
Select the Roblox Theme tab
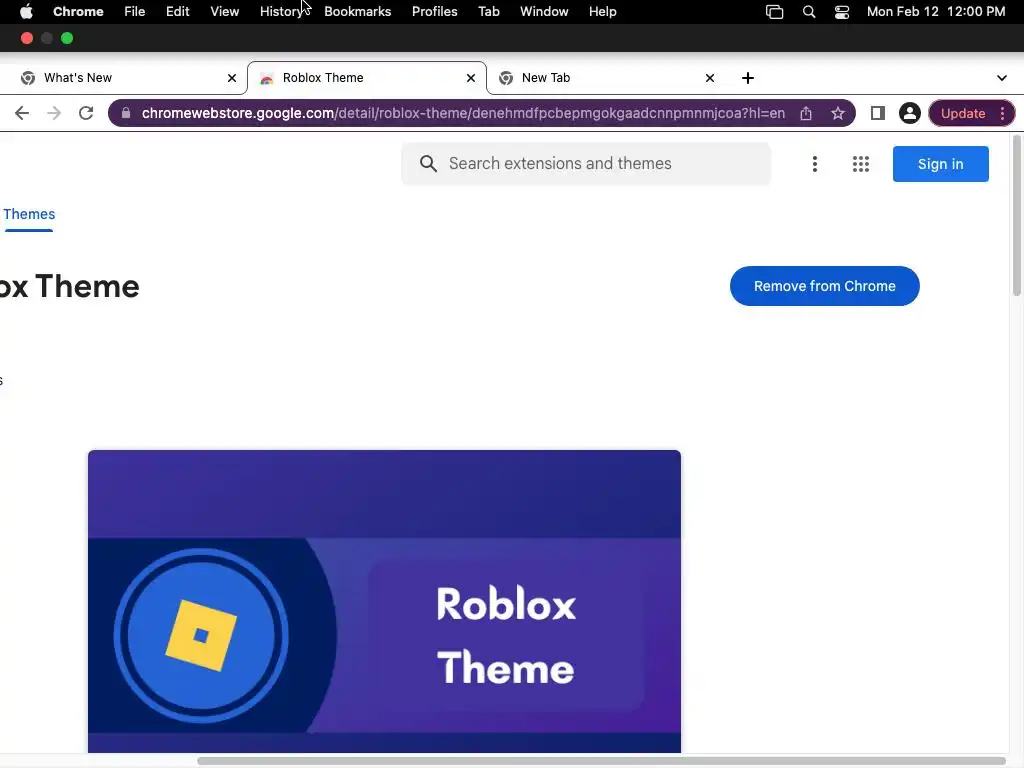click(366, 78)
